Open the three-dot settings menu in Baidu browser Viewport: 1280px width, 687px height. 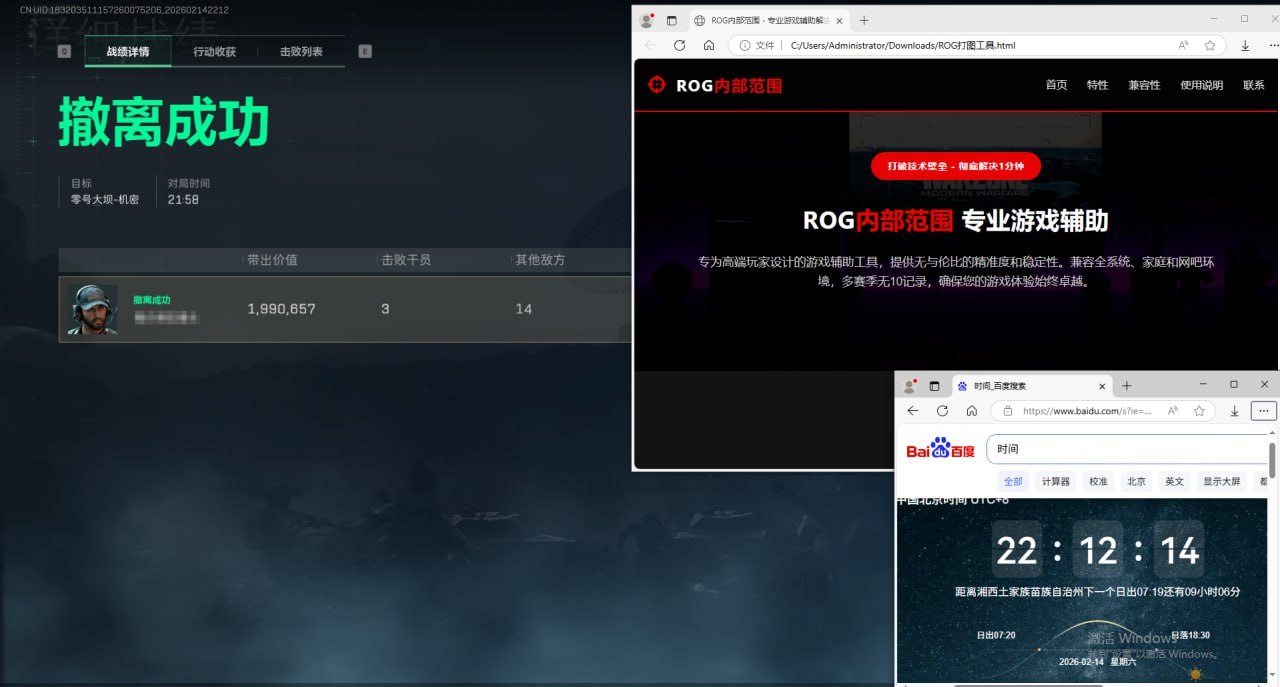click(1264, 411)
